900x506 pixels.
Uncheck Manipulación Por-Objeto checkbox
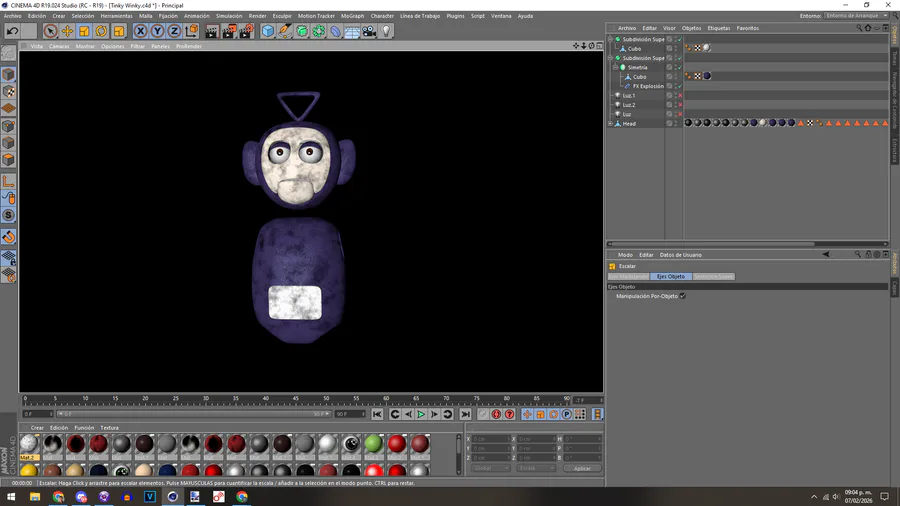click(x=682, y=296)
